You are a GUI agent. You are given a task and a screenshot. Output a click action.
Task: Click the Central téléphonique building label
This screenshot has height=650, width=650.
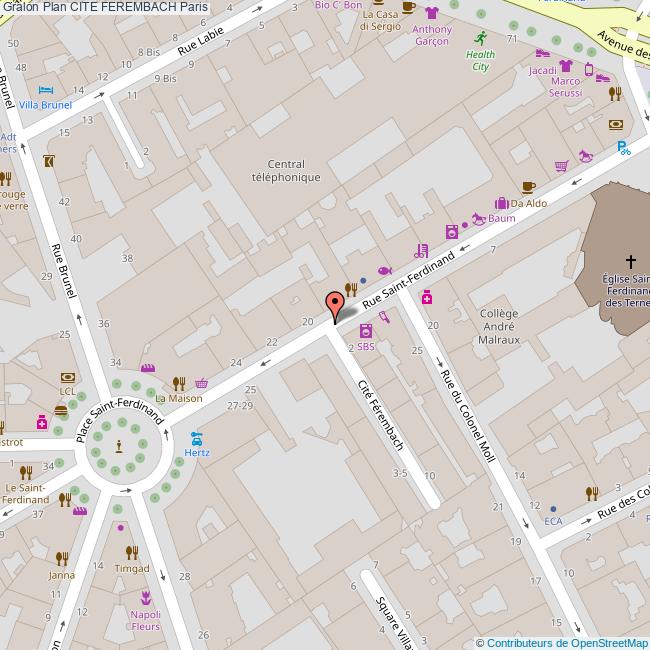coord(285,170)
